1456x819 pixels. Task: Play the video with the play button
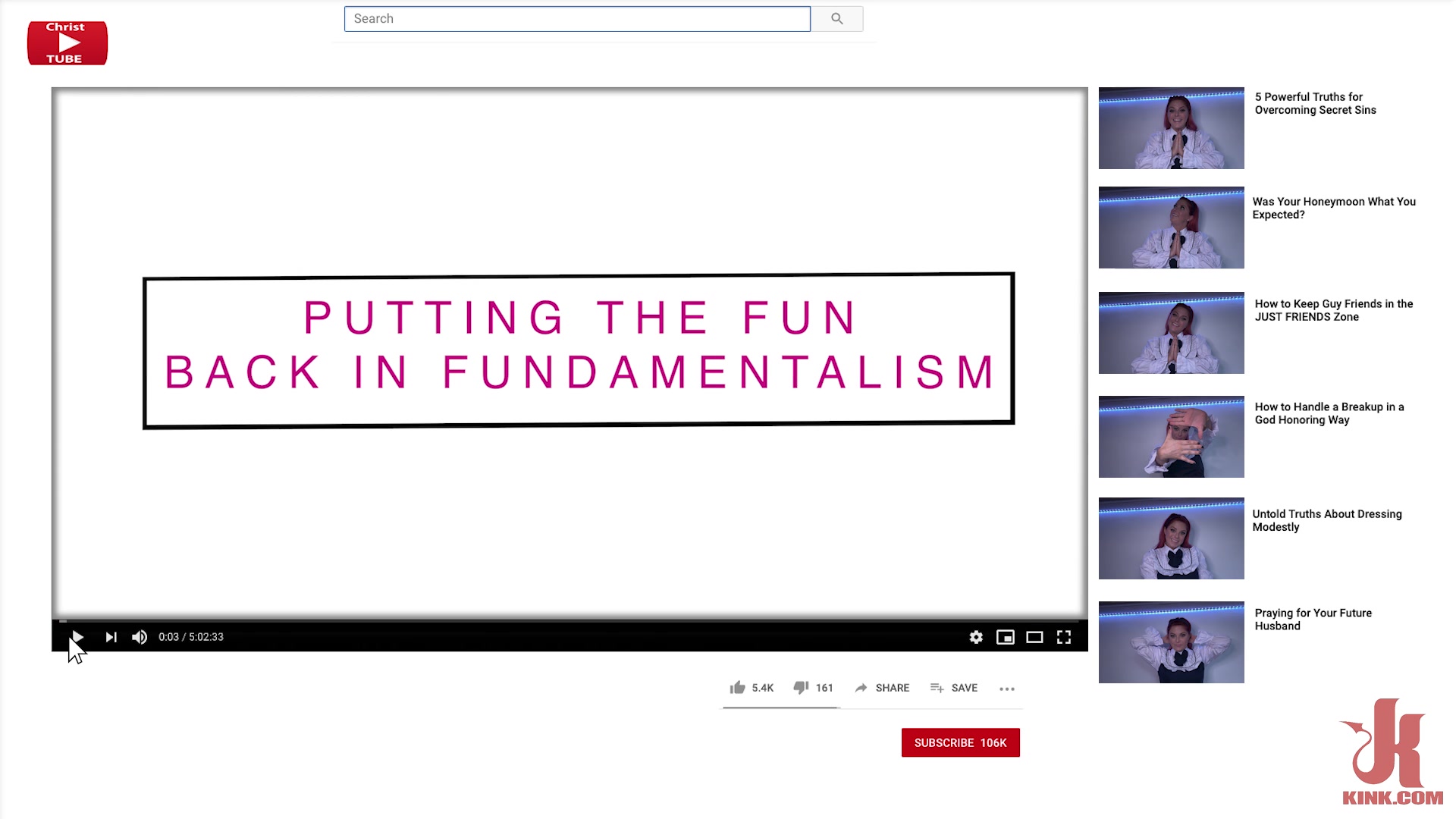click(77, 637)
